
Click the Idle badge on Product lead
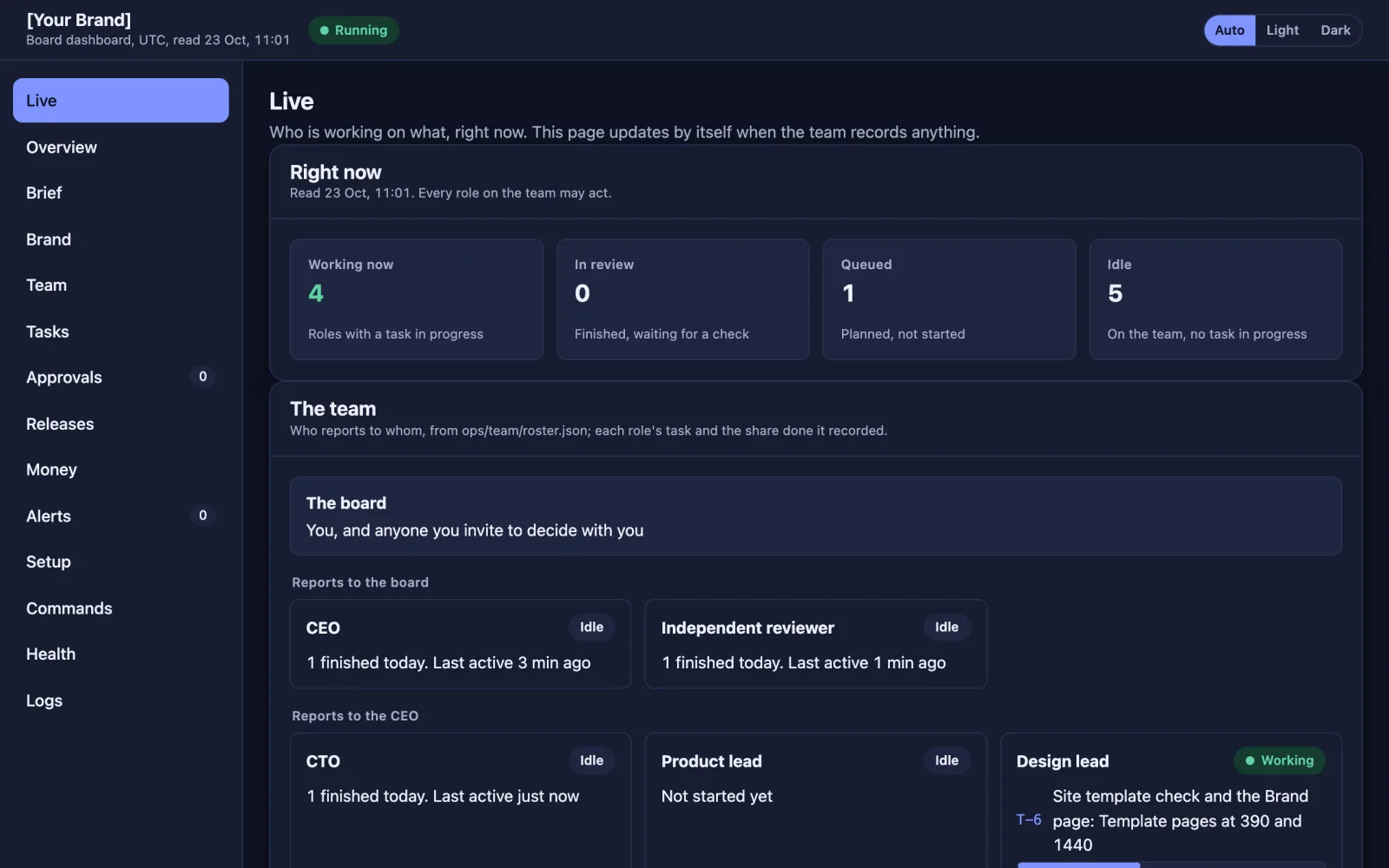pos(947,760)
